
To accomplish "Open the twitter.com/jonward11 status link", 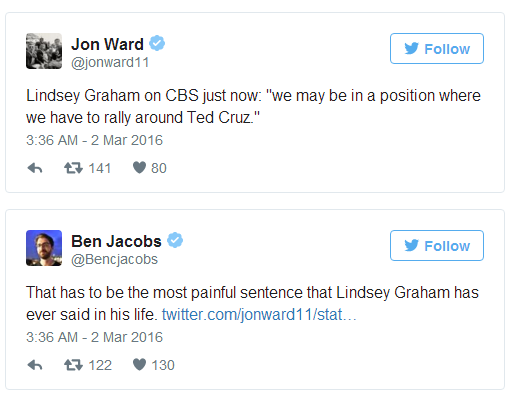I will coord(259,315).
